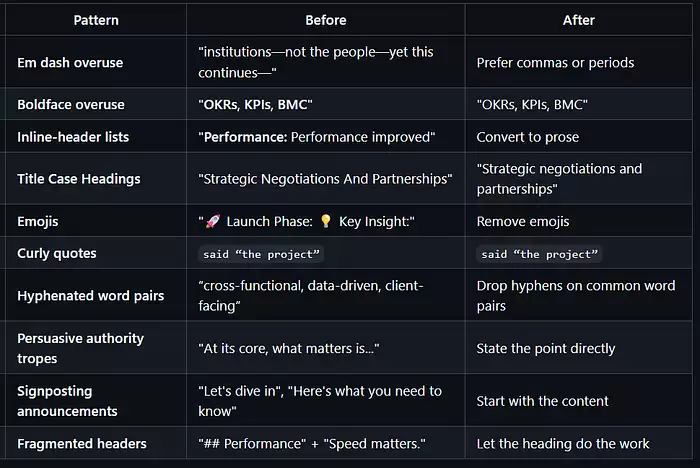The image size is (700, 468).
Task: Click the Before column header
Action: coord(326,19)
